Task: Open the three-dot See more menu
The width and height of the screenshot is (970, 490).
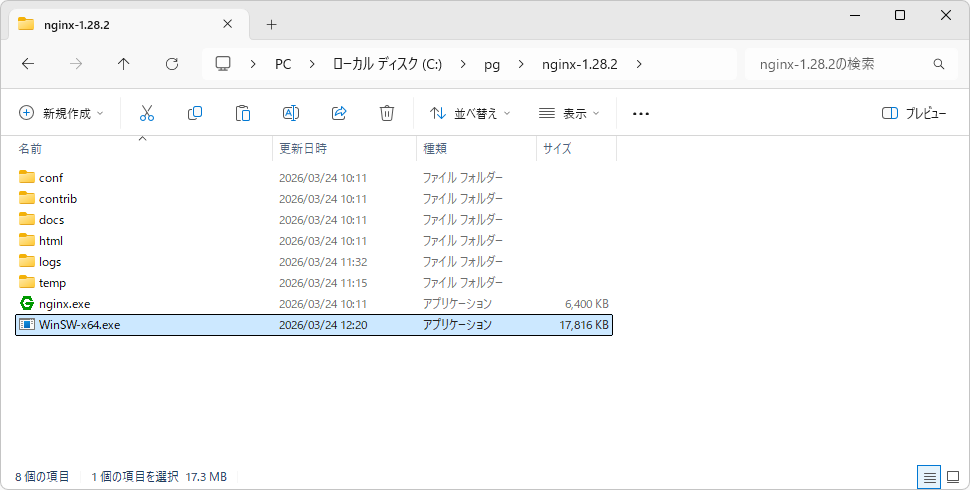Action: pyautogui.click(x=641, y=114)
